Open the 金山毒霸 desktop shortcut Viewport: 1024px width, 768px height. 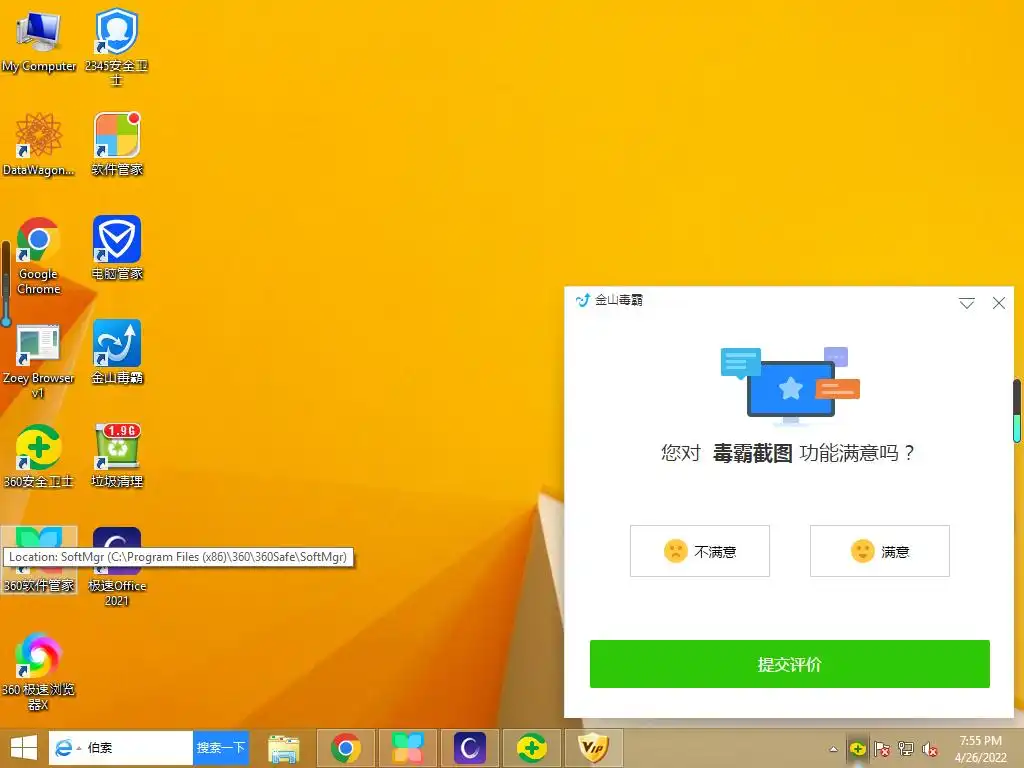click(116, 351)
